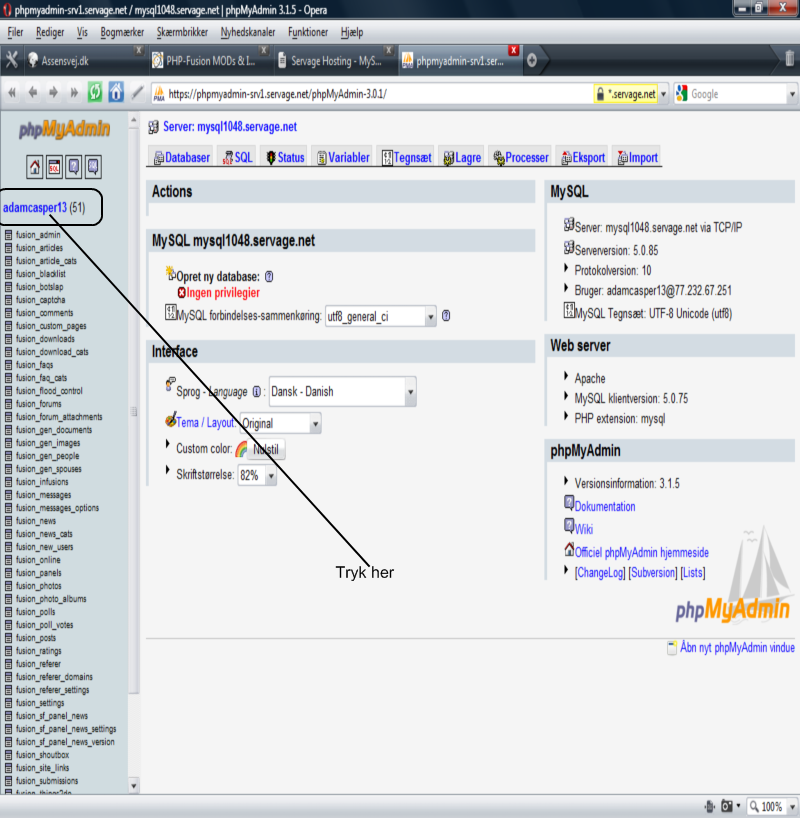Open SQL documentation icon in sidebar

coord(93,167)
